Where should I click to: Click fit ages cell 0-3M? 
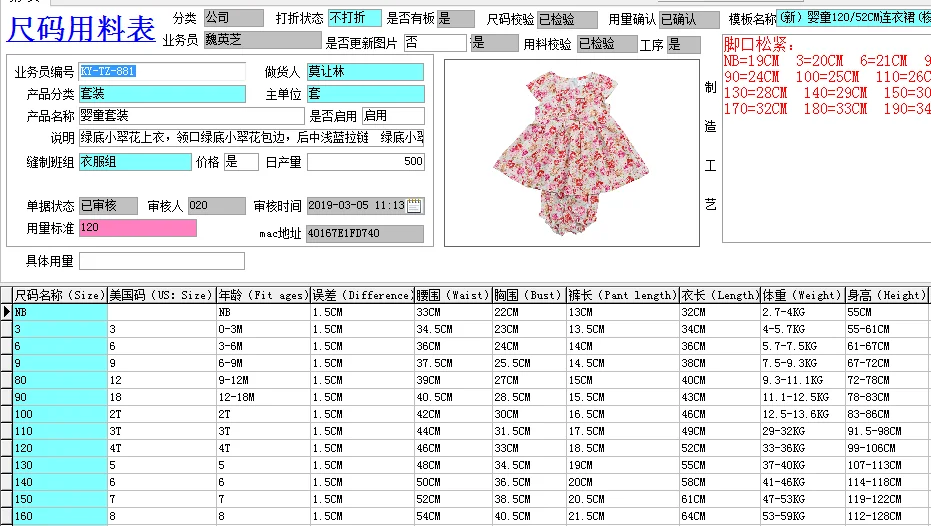(263, 329)
